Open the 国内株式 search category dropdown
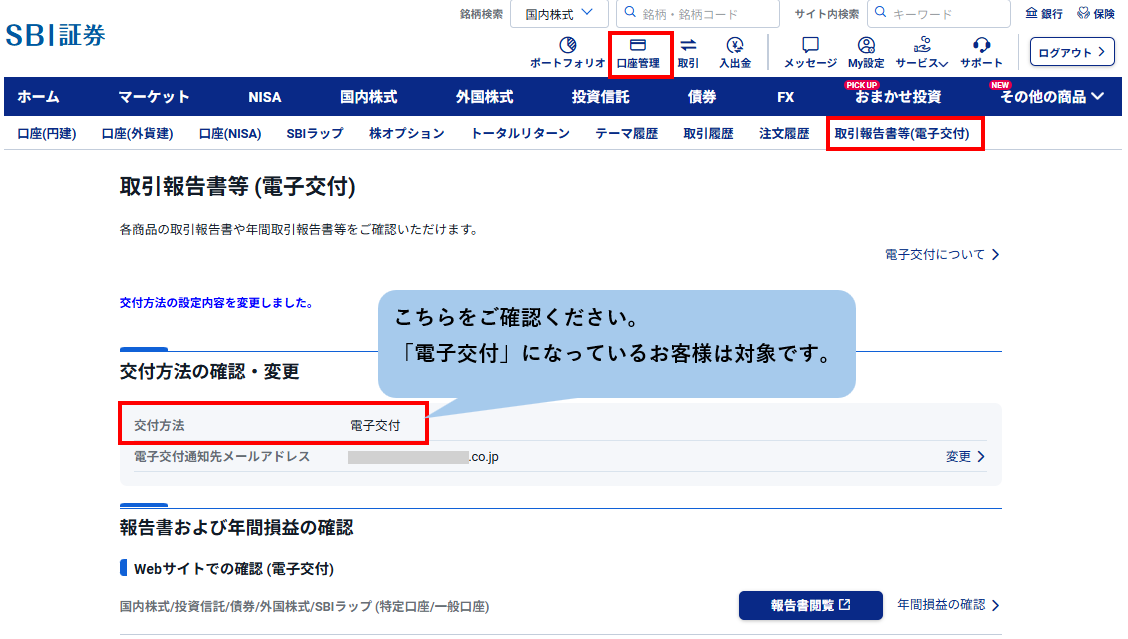 point(559,14)
